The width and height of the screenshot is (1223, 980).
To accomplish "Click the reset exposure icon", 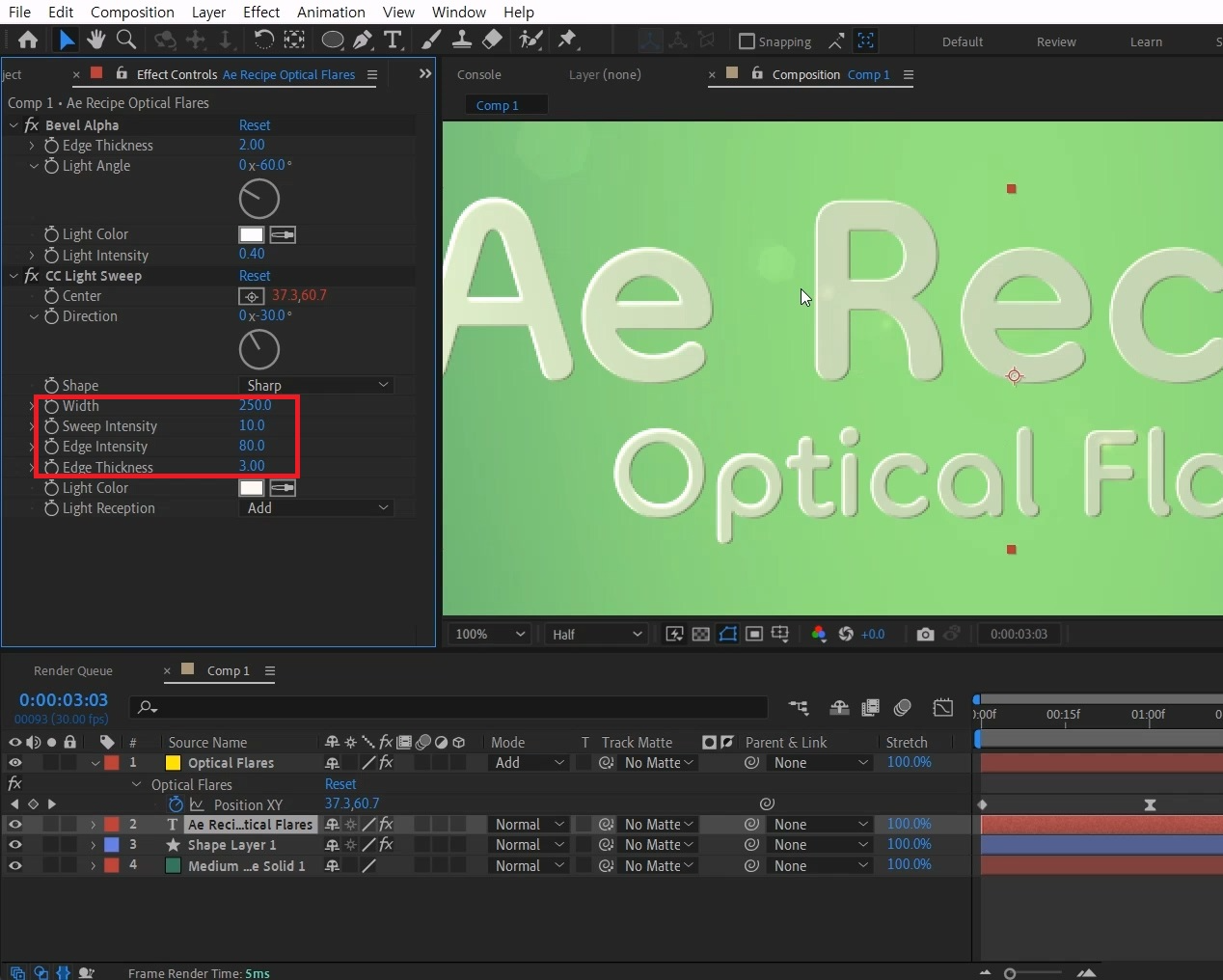I will 846,634.
